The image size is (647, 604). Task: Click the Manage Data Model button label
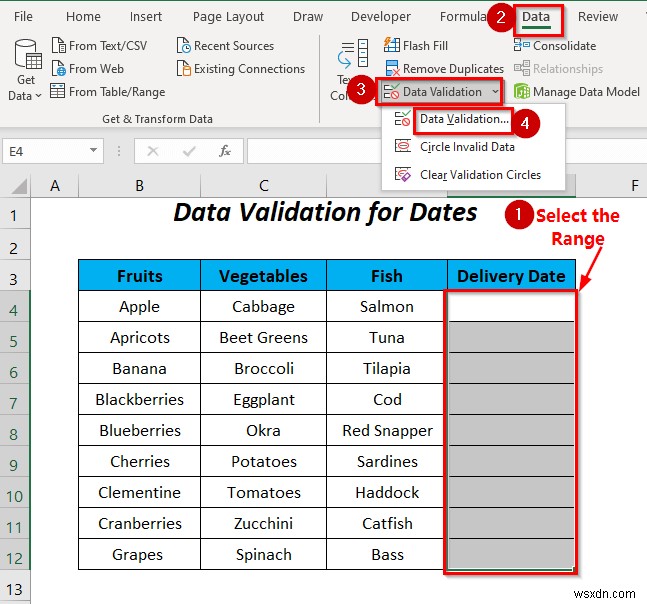586,92
